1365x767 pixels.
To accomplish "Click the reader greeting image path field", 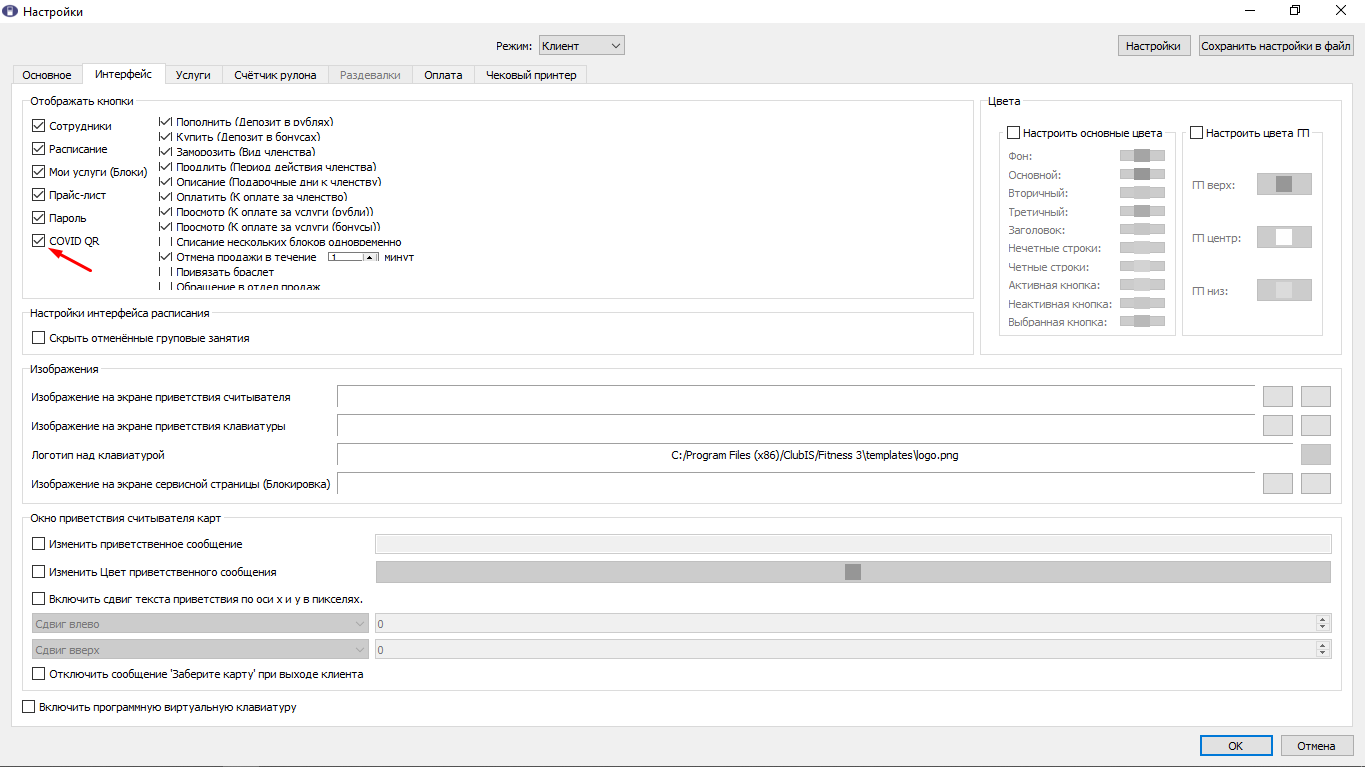I will [x=796, y=397].
